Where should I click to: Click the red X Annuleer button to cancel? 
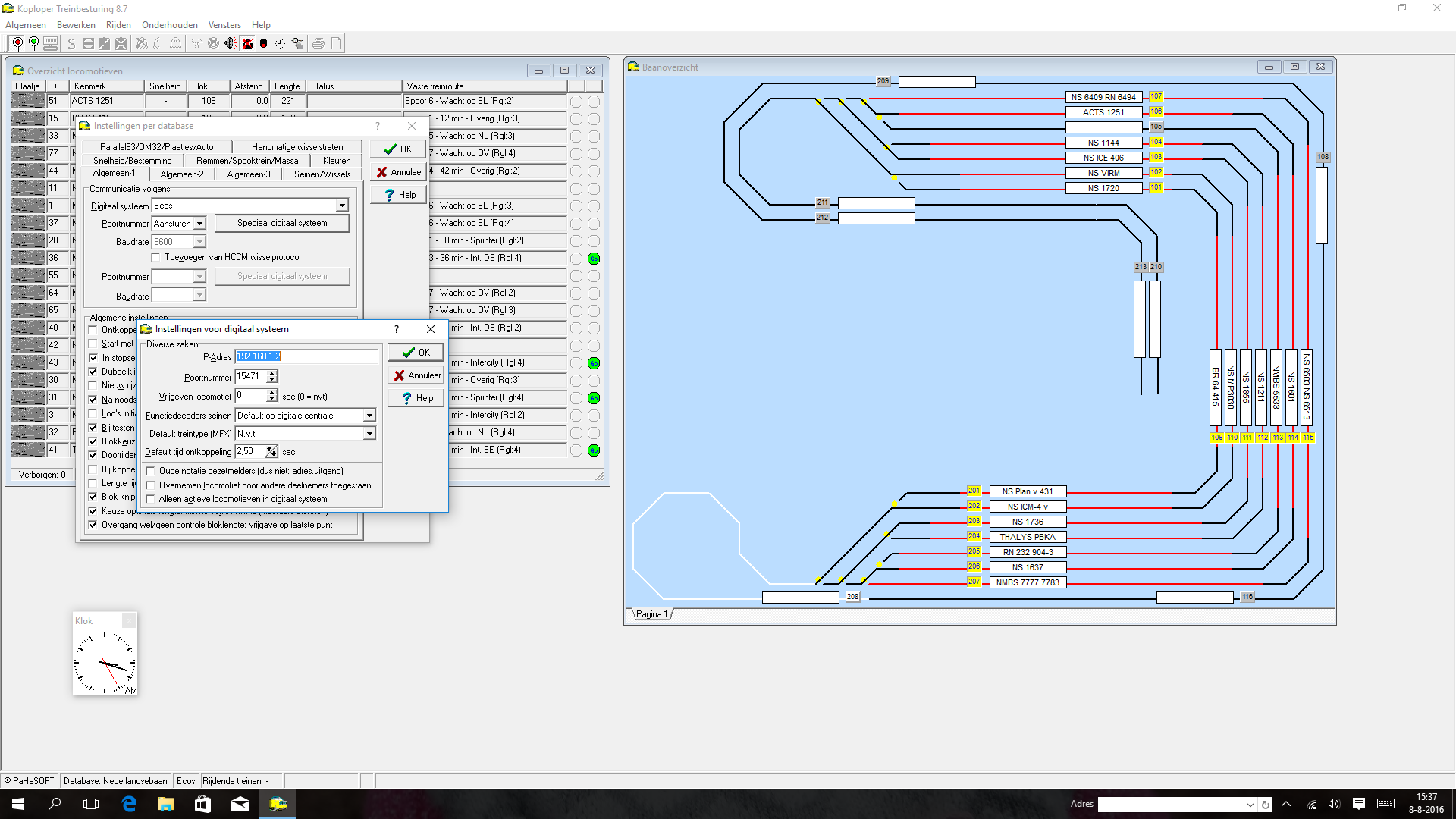pyautogui.click(x=416, y=375)
